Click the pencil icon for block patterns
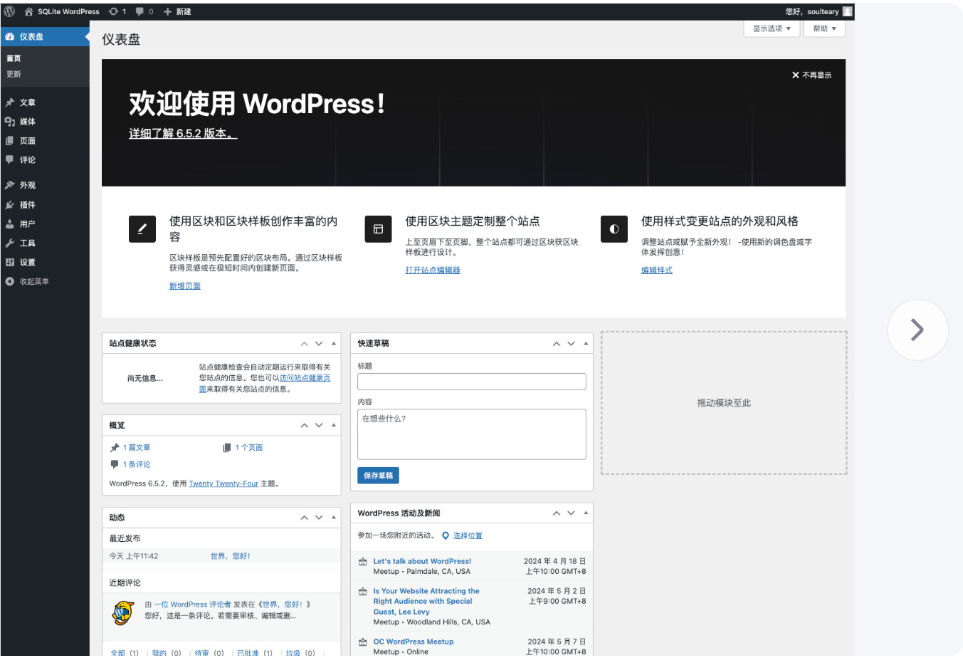The width and height of the screenshot is (963, 656). click(142, 229)
